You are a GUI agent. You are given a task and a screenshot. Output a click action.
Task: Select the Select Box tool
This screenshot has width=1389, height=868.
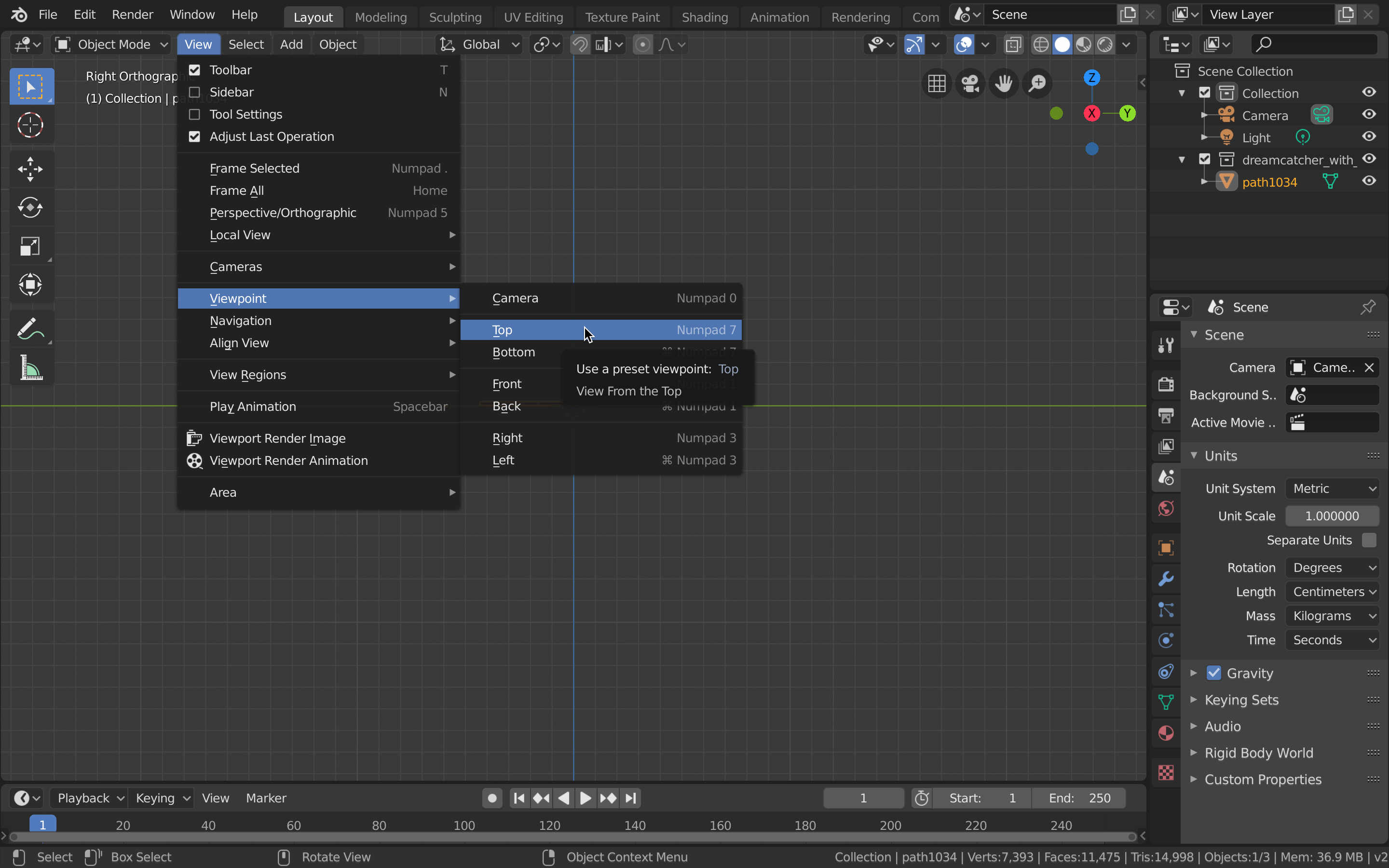coord(31,86)
